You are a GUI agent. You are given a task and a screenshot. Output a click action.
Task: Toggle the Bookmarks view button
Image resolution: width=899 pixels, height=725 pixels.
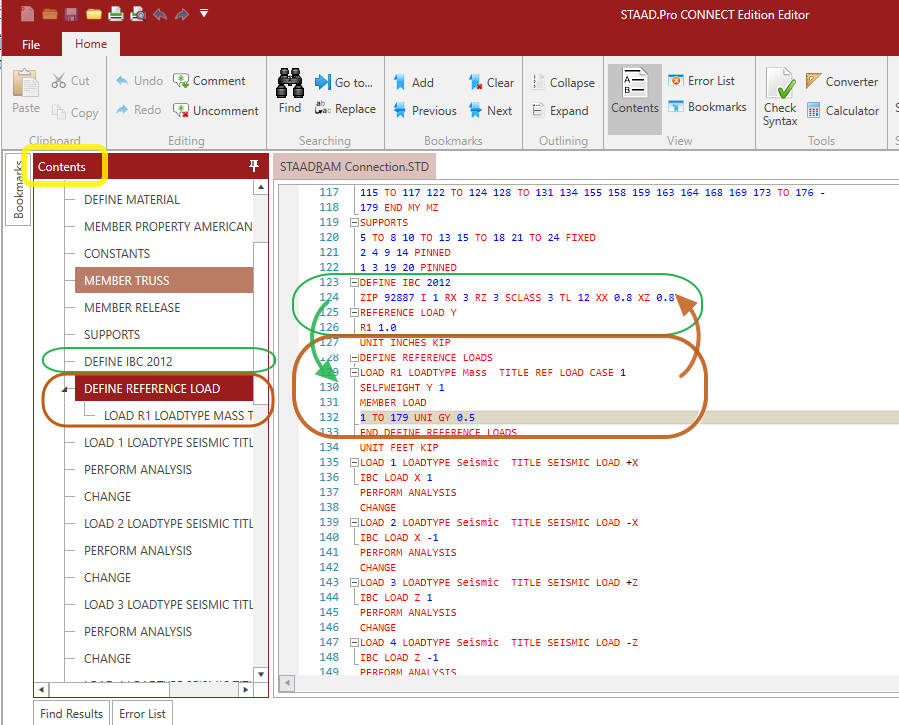706,107
